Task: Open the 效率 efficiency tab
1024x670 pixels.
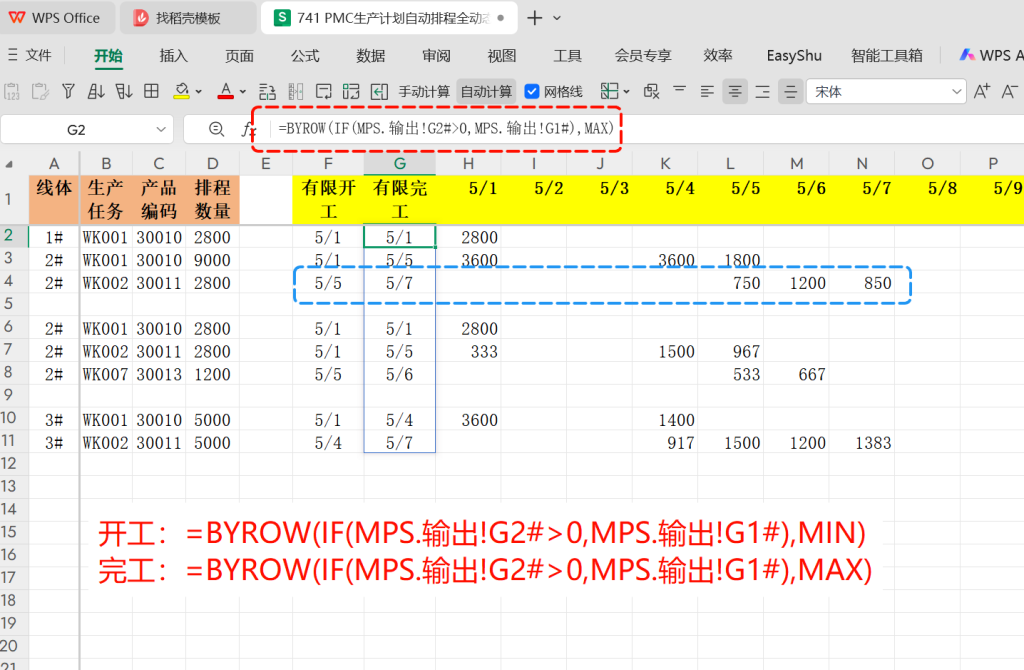Action: coord(718,56)
